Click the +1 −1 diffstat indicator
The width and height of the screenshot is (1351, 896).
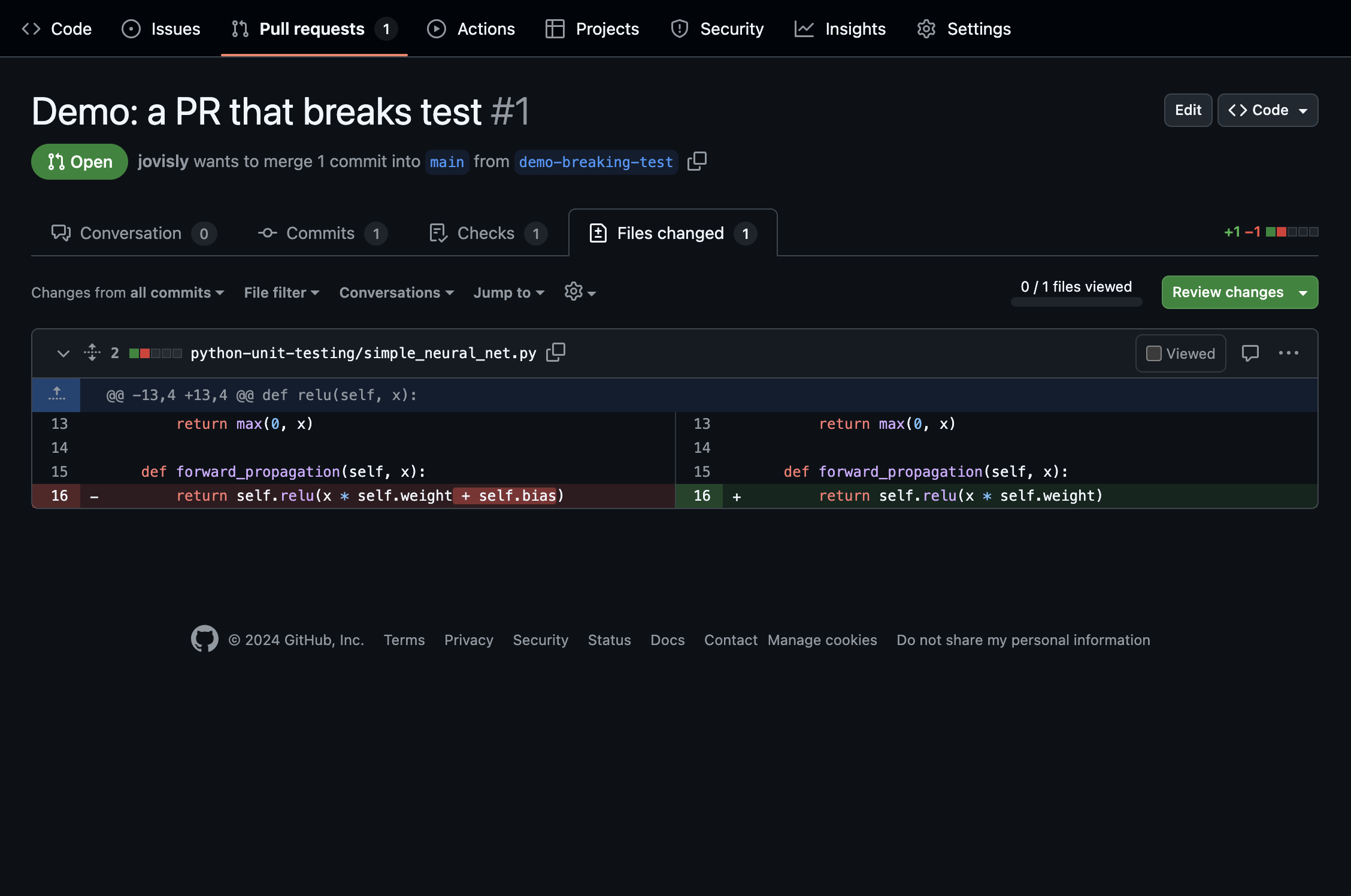(x=1271, y=232)
